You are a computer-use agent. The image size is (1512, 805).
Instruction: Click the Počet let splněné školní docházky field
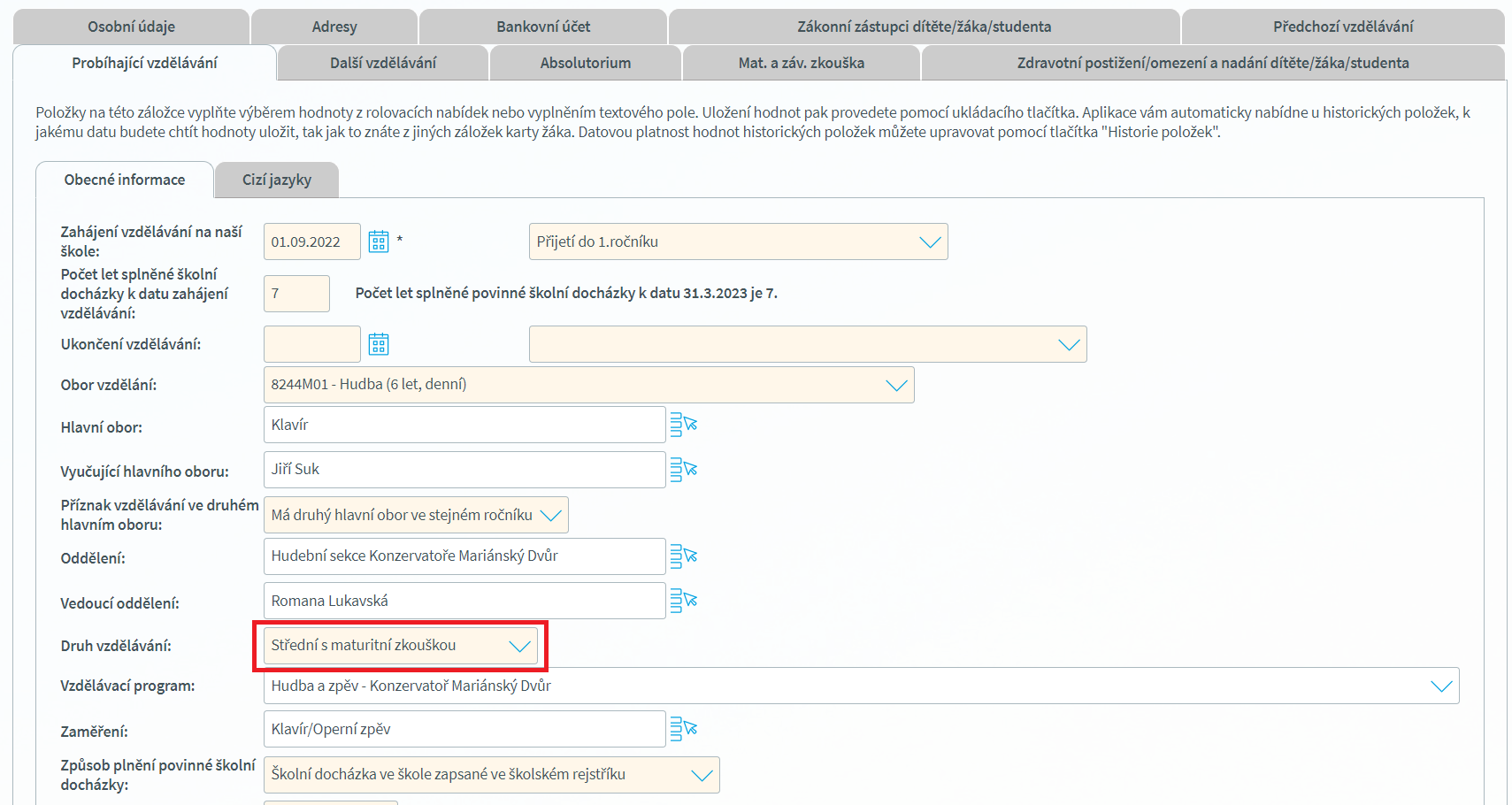coord(296,294)
